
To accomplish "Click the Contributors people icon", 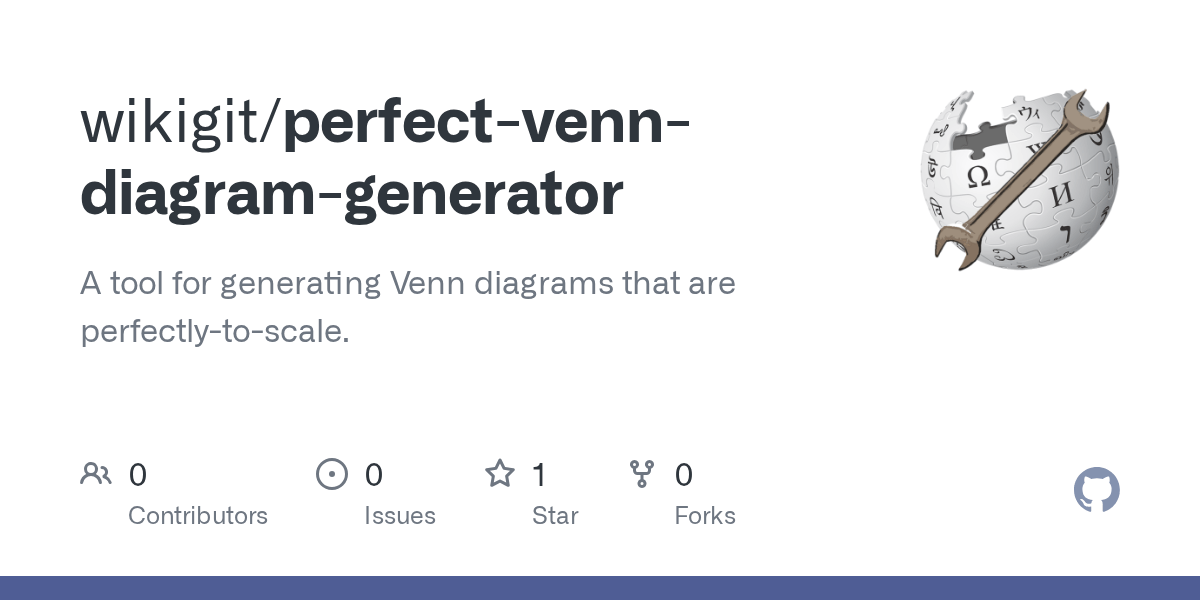I will pos(96,474).
